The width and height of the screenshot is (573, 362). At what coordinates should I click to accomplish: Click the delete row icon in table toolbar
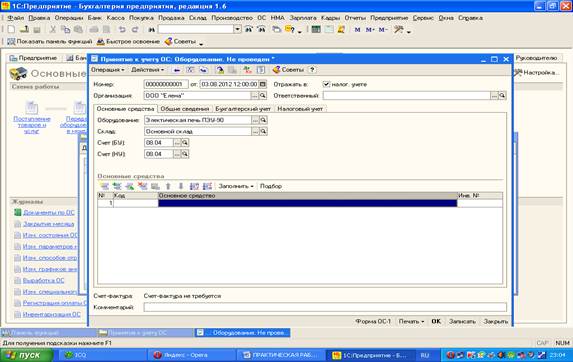tap(143, 186)
